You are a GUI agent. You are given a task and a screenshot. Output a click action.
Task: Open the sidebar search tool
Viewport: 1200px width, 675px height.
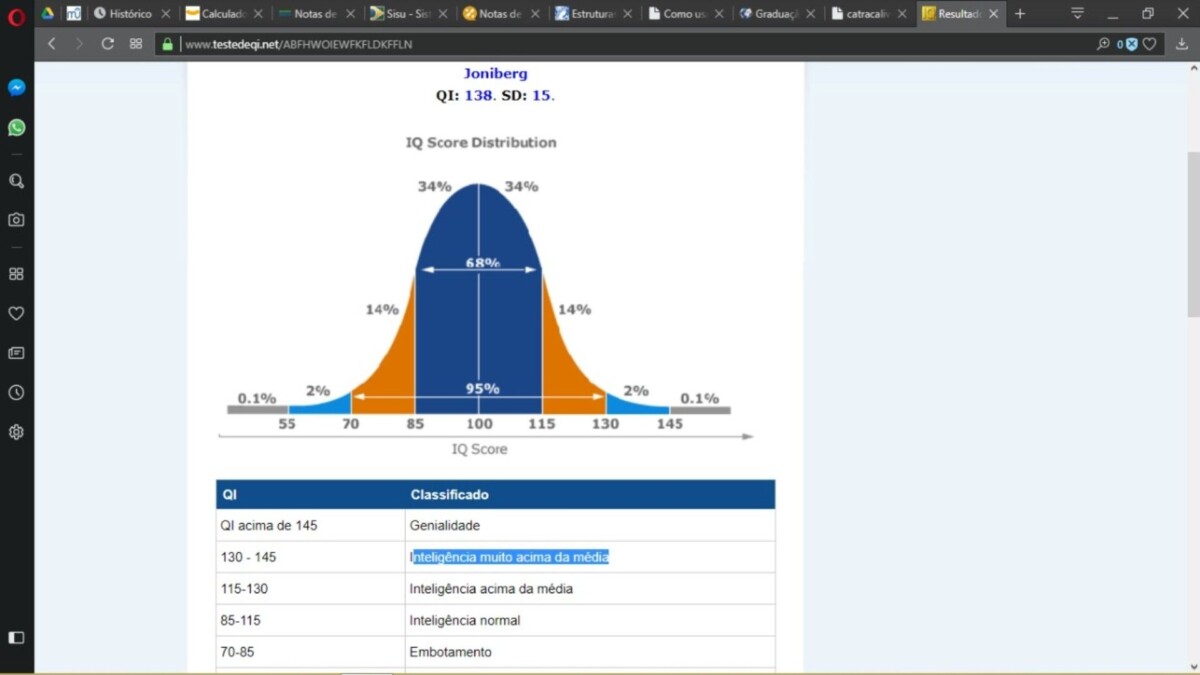16,181
